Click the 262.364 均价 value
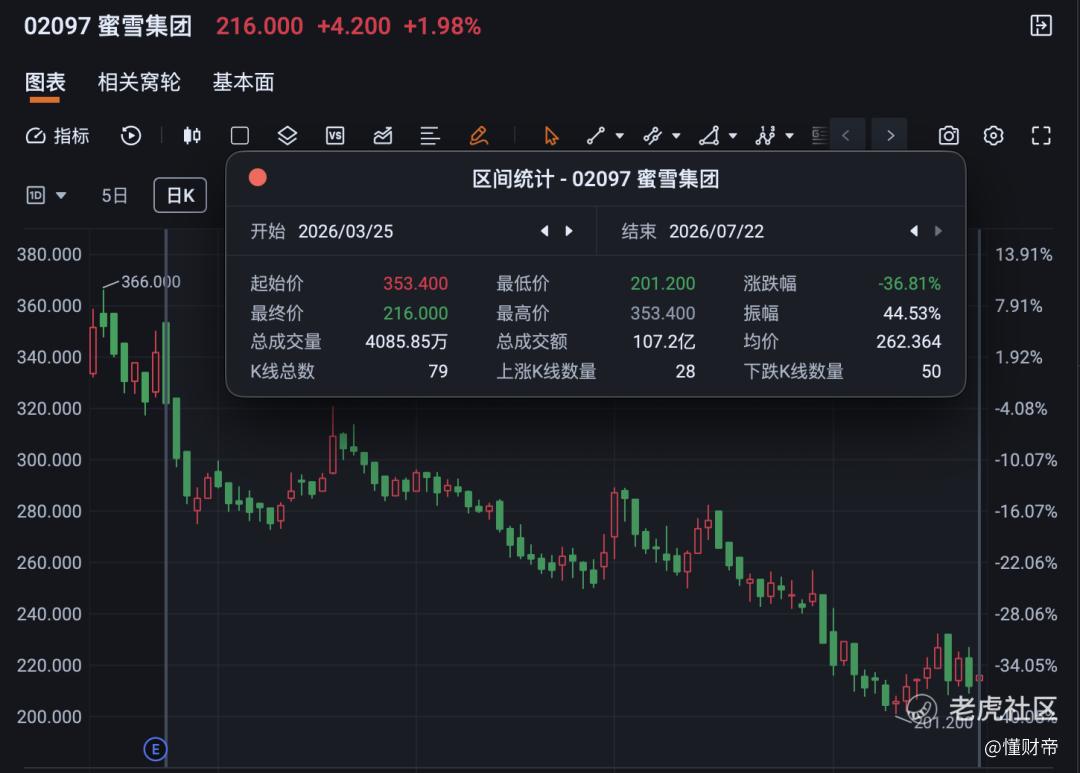This screenshot has width=1080, height=773. [x=908, y=342]
